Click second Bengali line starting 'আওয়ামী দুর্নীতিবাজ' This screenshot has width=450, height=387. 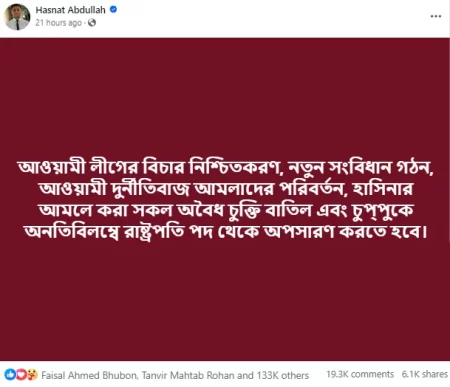point(225,189)
